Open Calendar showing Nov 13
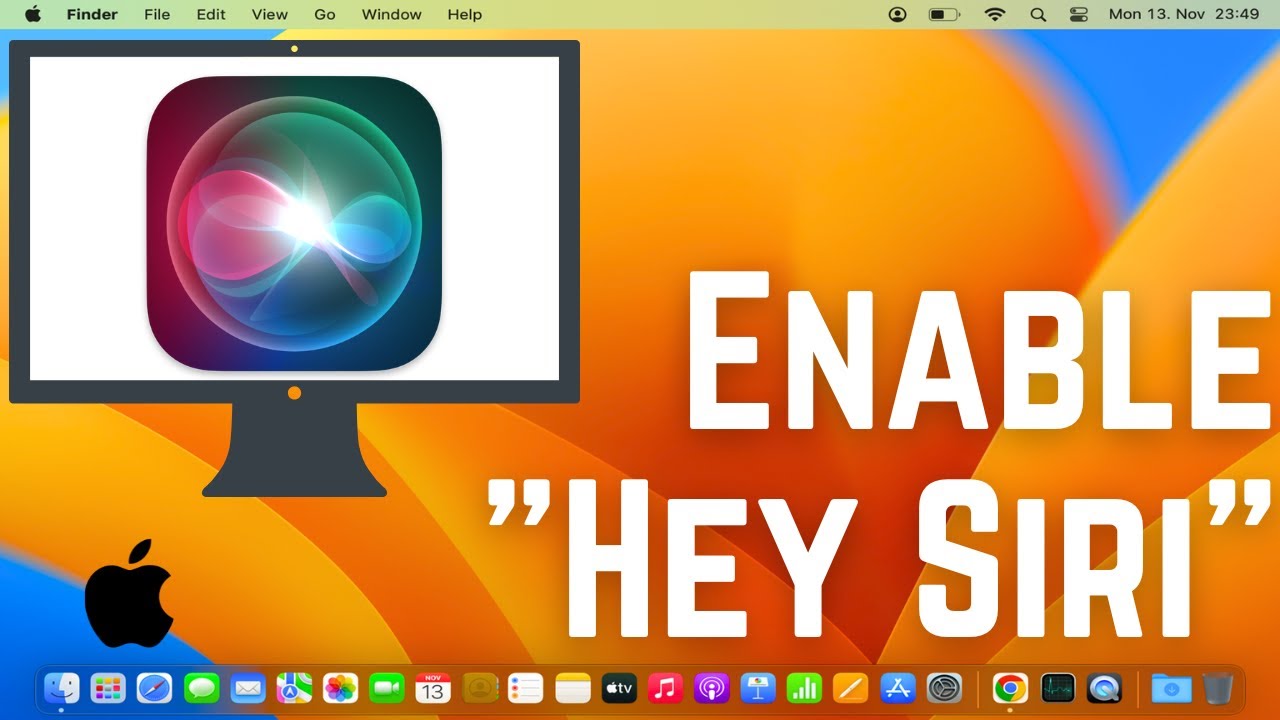This screenshot has height=720, width=1280. [x=433, y=688]
